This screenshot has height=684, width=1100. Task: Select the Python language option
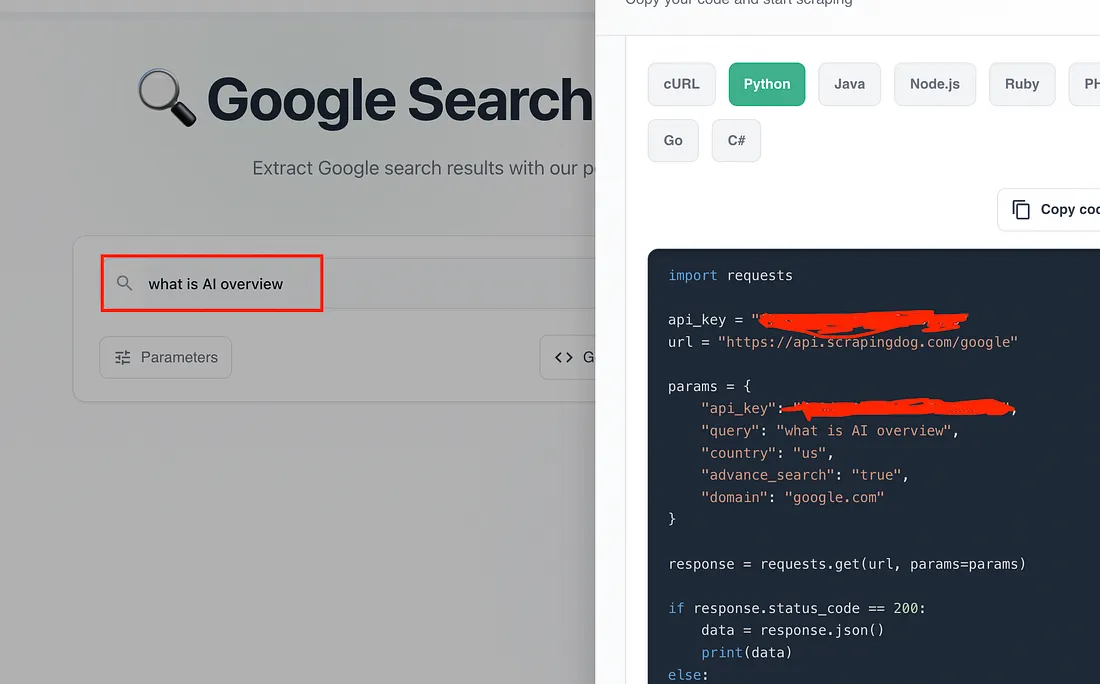tap(766, 84)
